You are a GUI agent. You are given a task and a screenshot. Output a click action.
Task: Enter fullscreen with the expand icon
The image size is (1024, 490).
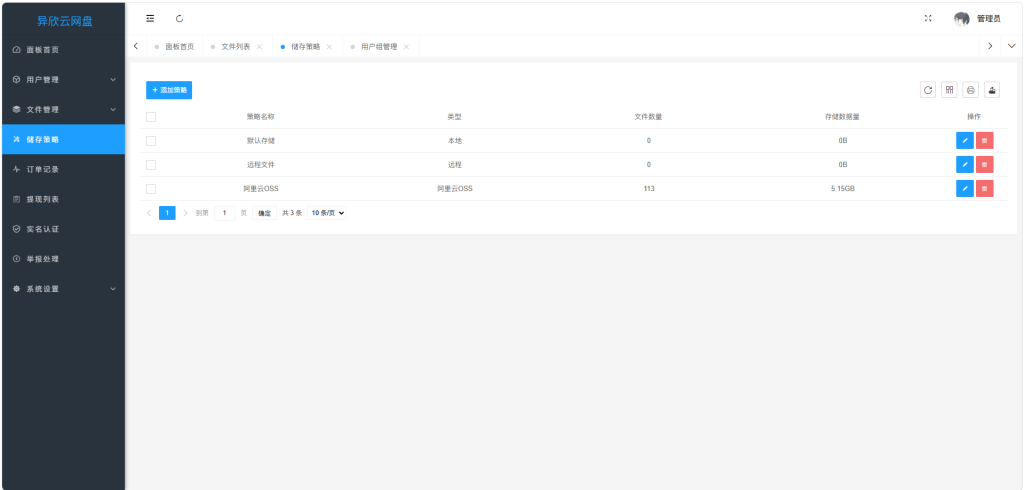(x=928, y=18)
